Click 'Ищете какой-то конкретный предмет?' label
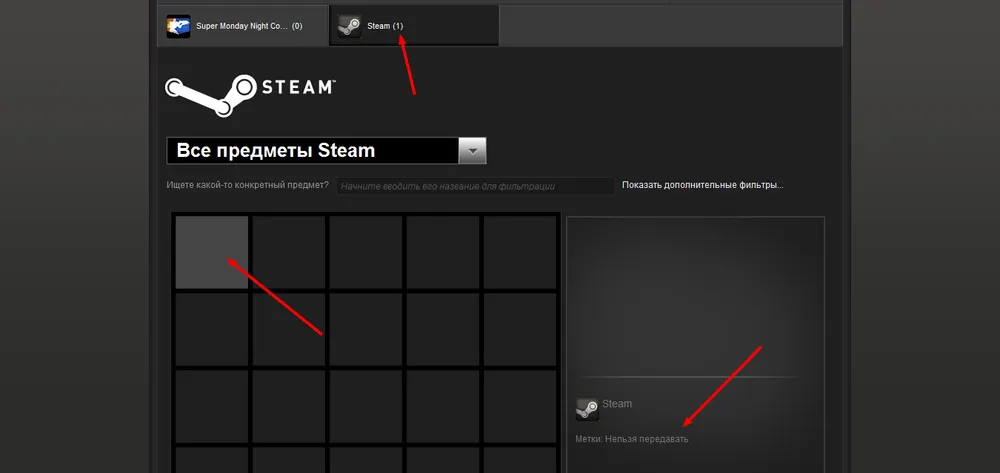 coord(247,186)
